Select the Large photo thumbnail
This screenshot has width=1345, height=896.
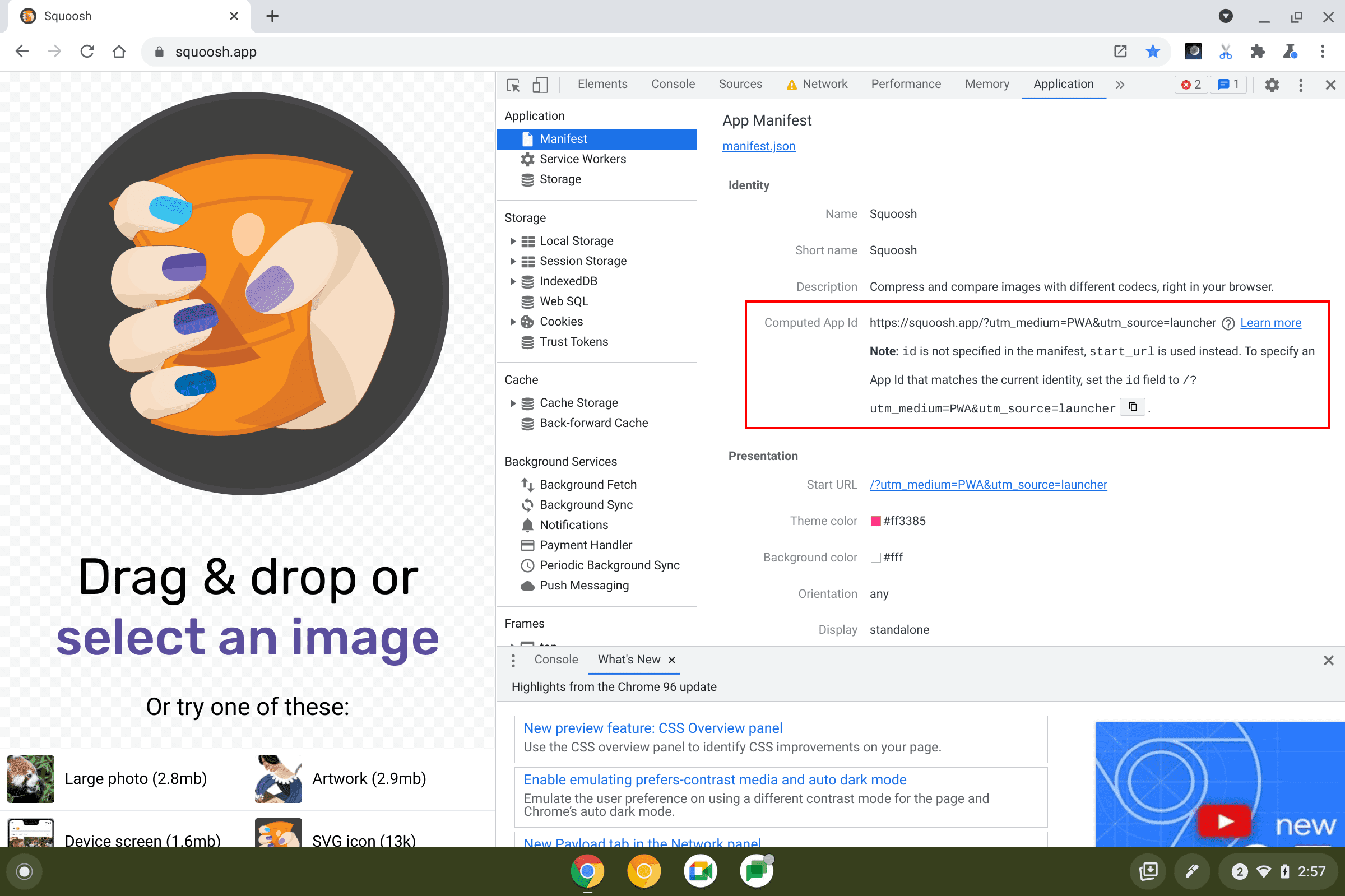(30, 779)
